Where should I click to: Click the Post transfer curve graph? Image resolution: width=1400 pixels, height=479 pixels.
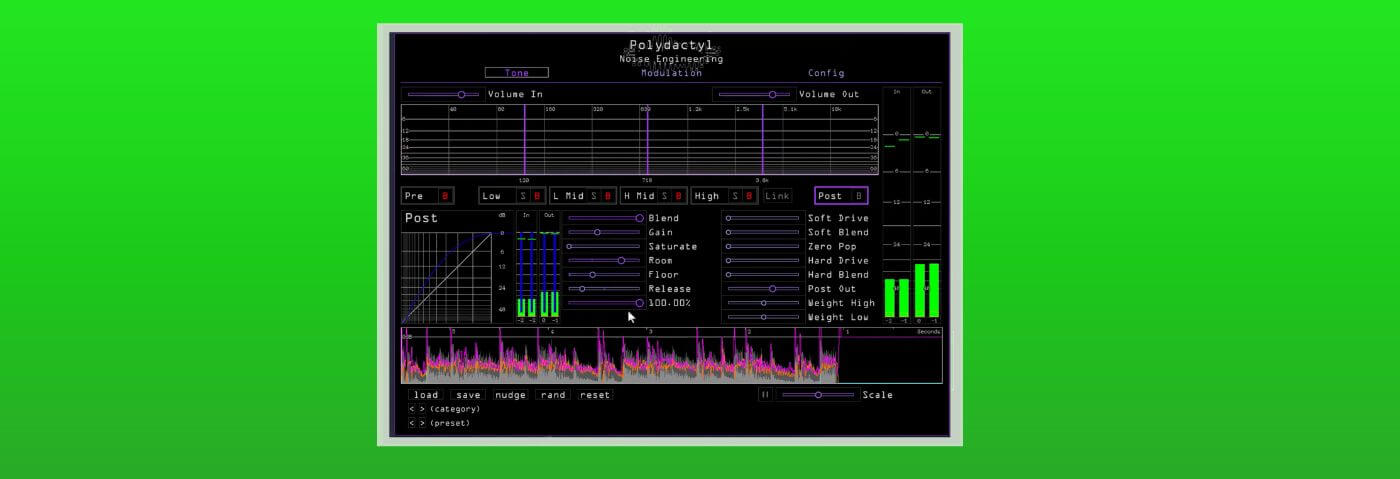pos(448,277)
